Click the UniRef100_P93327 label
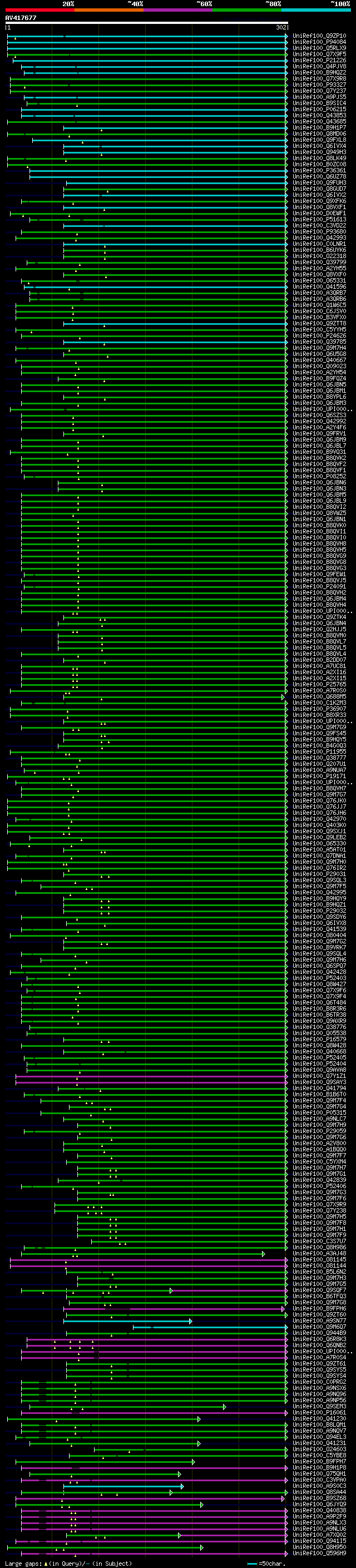Viewport: 356px width, 1568px height. [x=319, y=85]
